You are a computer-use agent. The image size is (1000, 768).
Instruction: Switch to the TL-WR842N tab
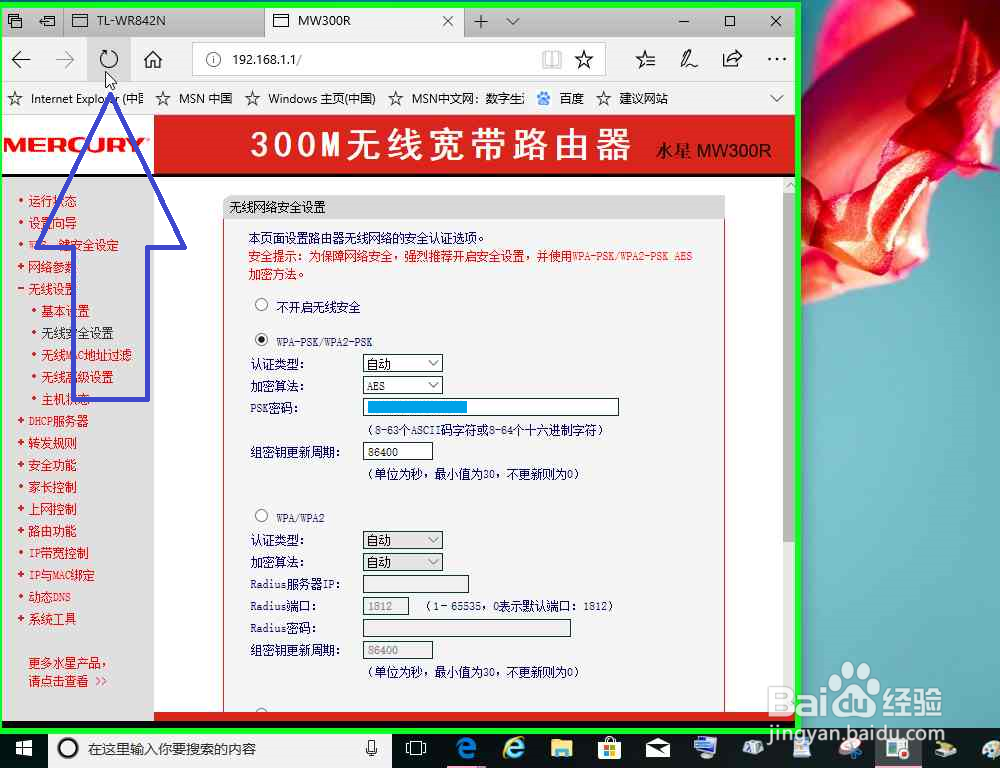163,21
